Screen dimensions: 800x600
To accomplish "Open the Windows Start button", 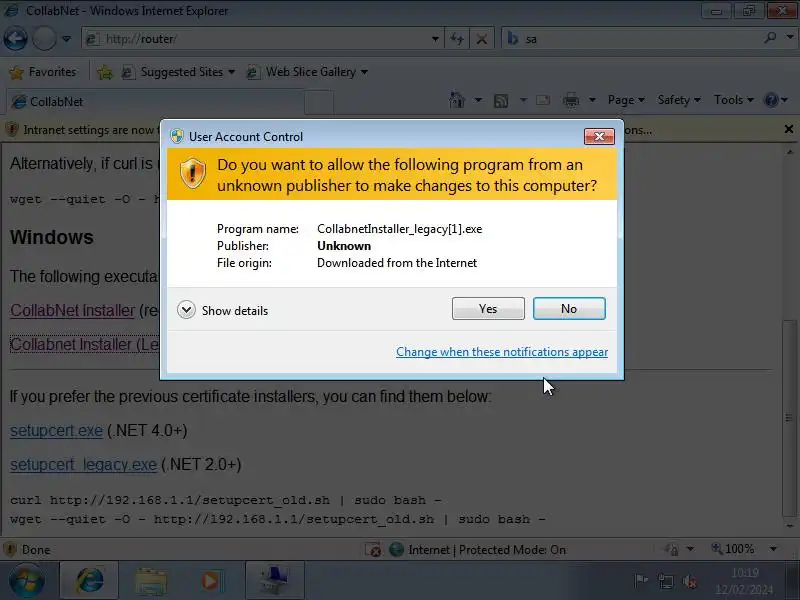I will point(27,581).
